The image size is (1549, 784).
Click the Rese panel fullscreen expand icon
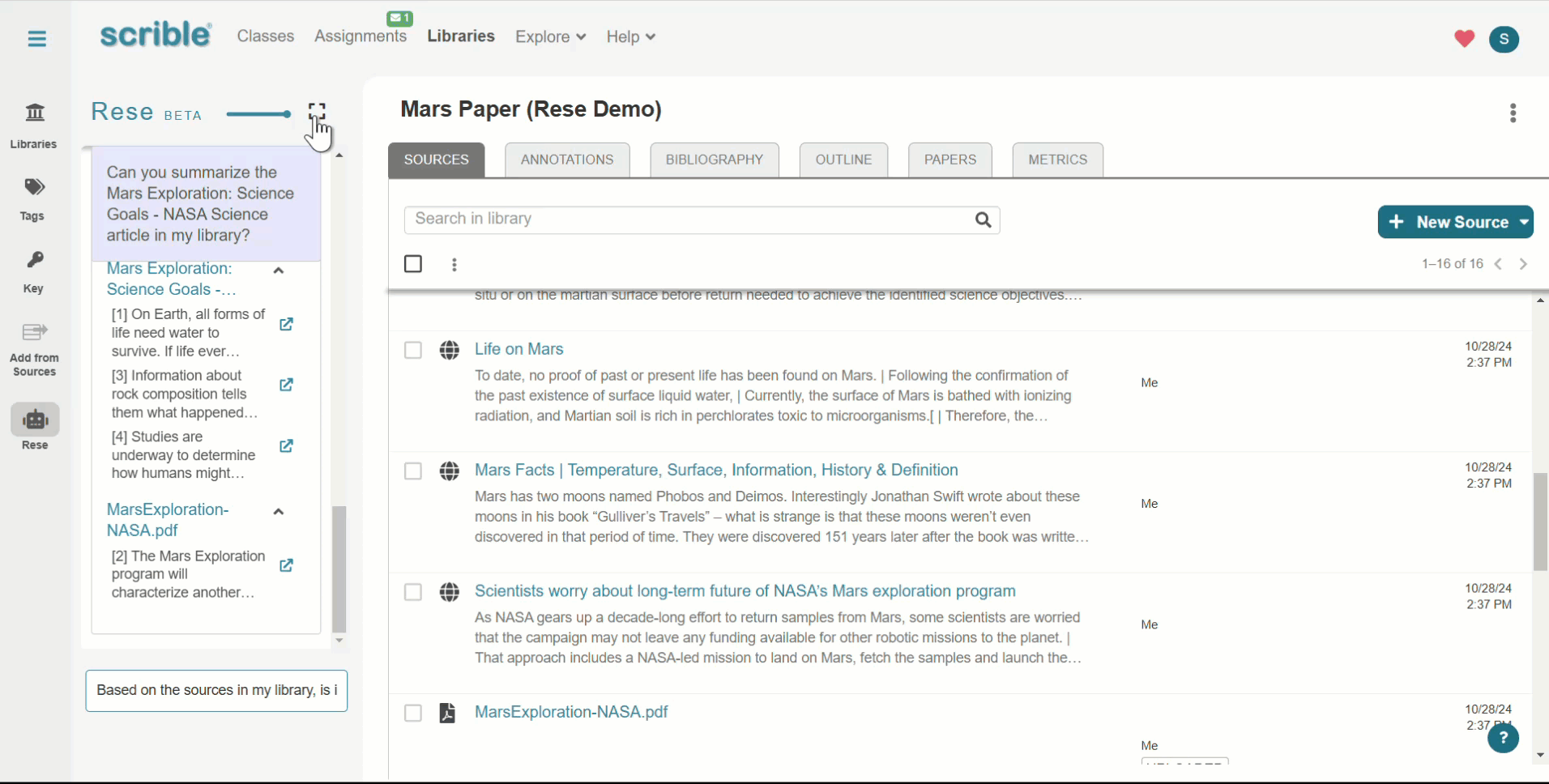pos(317,111)
